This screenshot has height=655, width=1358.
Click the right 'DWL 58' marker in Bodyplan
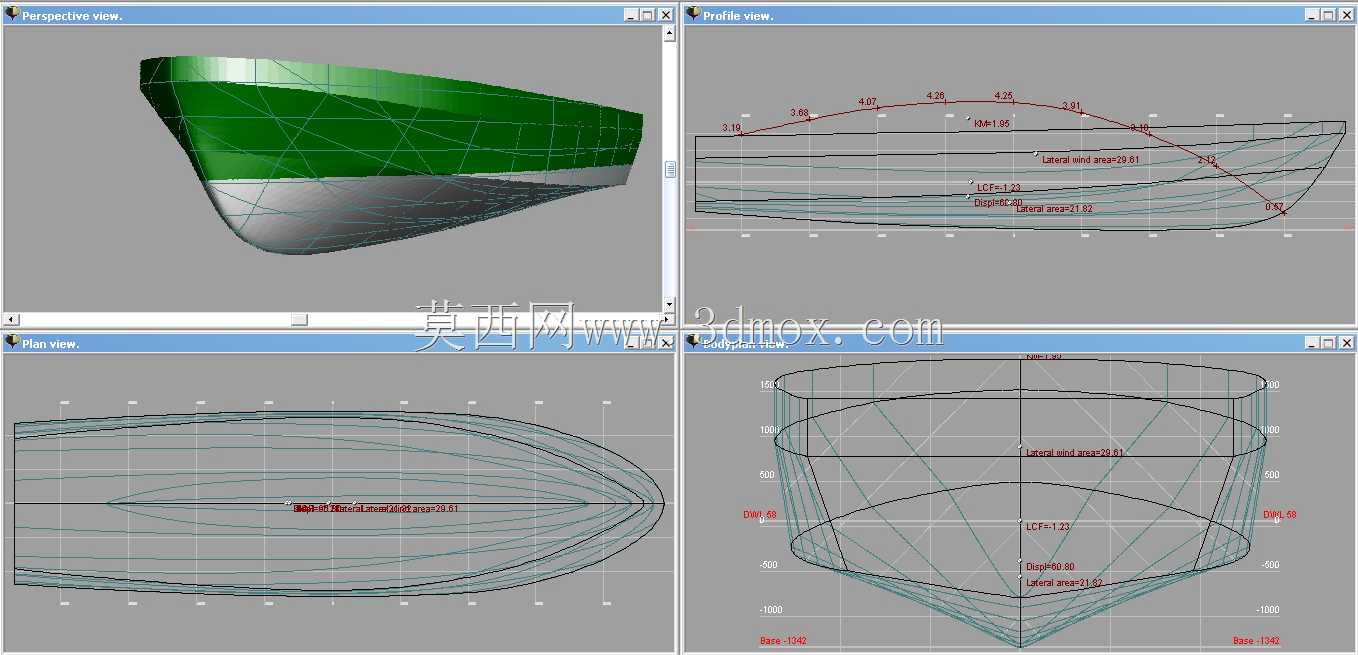tap(1280, 515)
